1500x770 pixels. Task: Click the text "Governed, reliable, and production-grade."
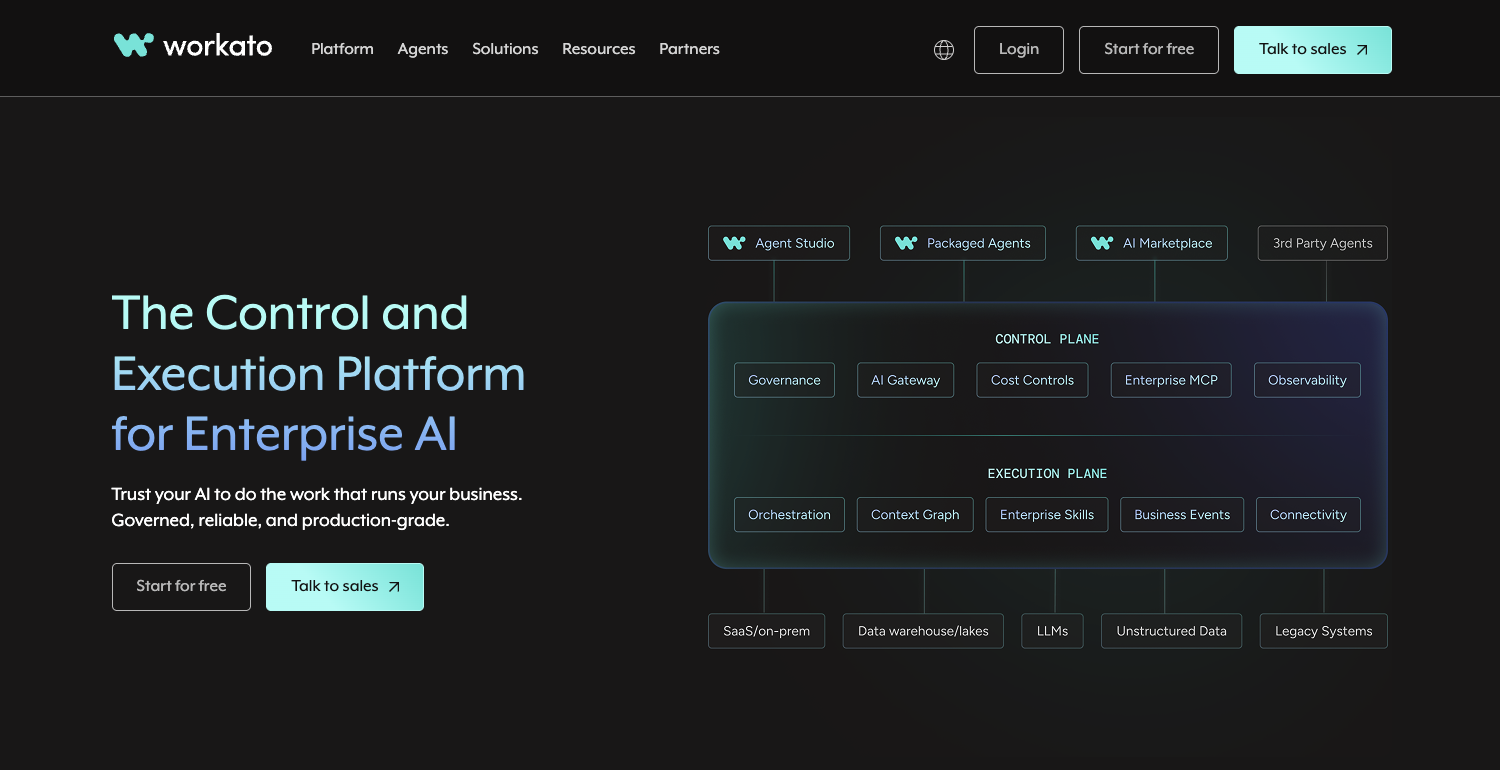point(280,521)
